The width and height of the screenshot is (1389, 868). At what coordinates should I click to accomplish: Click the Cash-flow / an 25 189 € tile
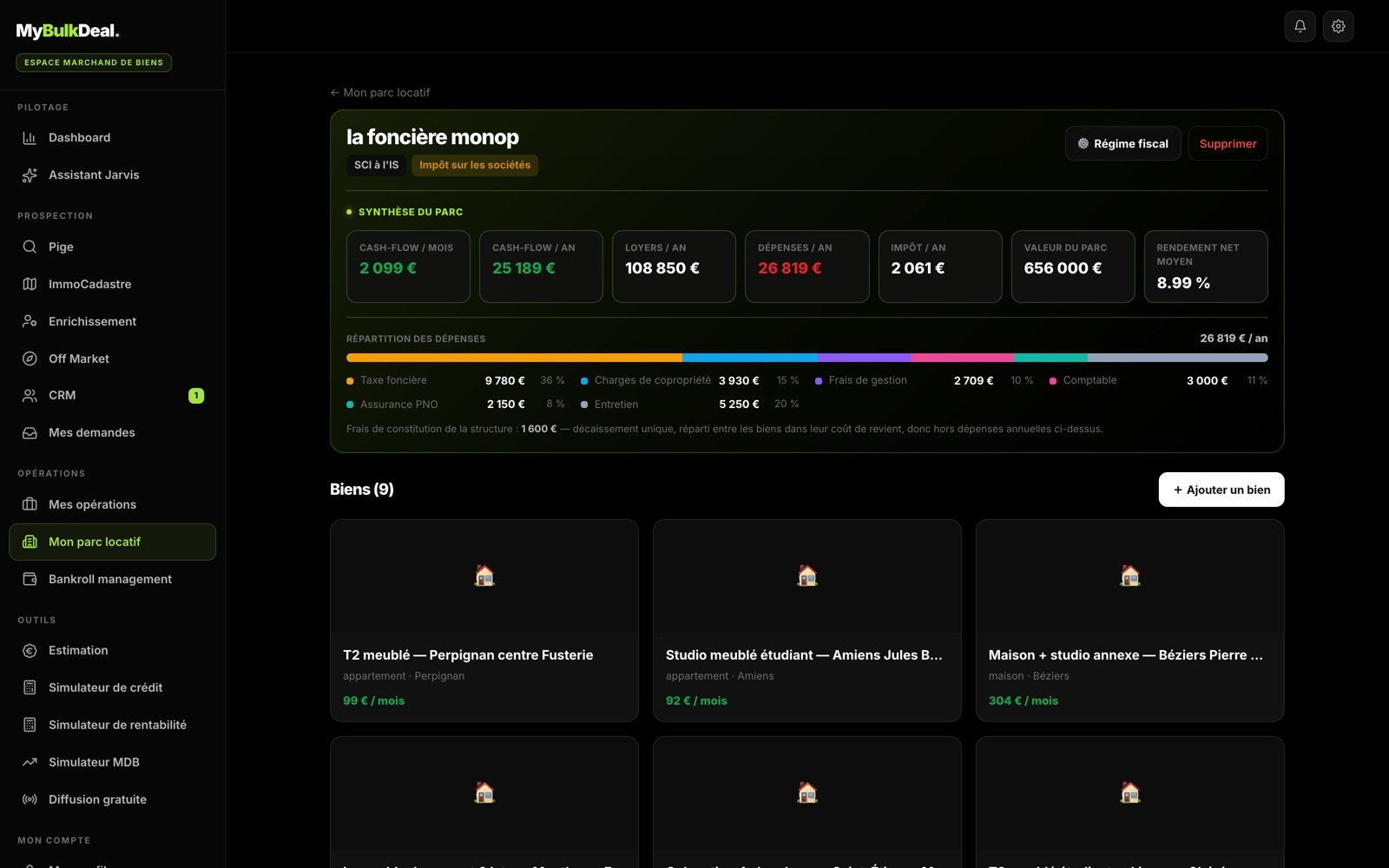click(x=541, y=266)
